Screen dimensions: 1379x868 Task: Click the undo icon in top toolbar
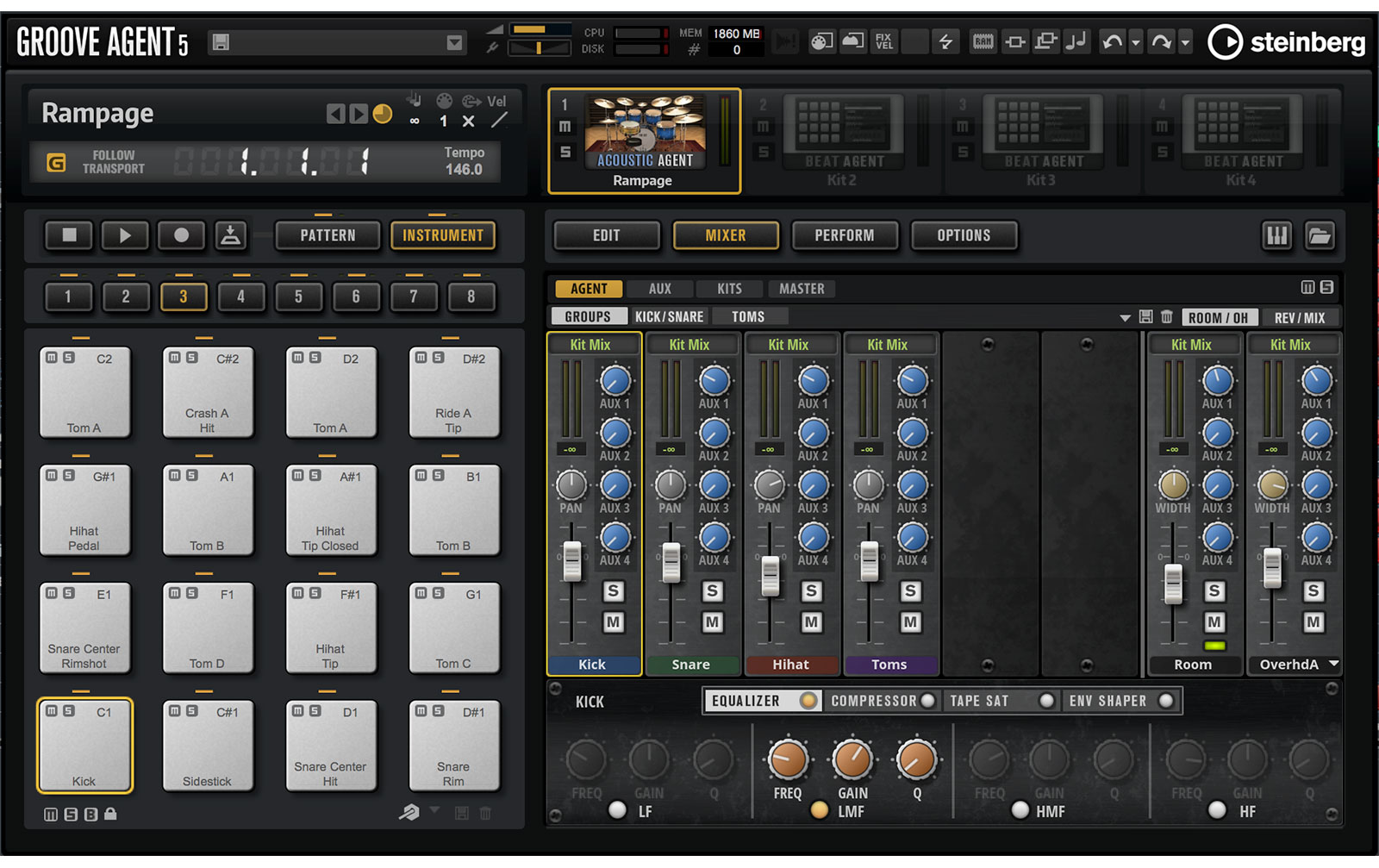pyautogui.click(x=1113, y=41)
